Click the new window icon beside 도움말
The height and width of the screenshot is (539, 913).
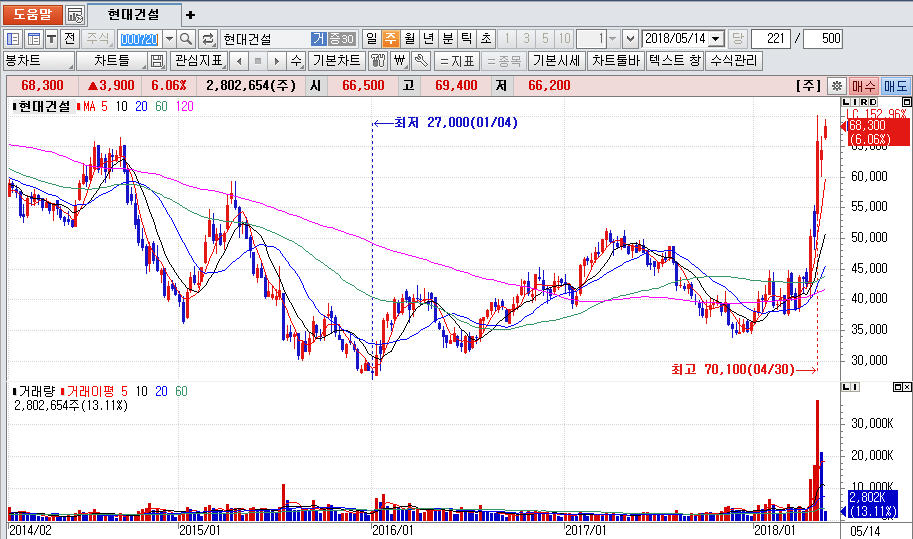[75, 15]
